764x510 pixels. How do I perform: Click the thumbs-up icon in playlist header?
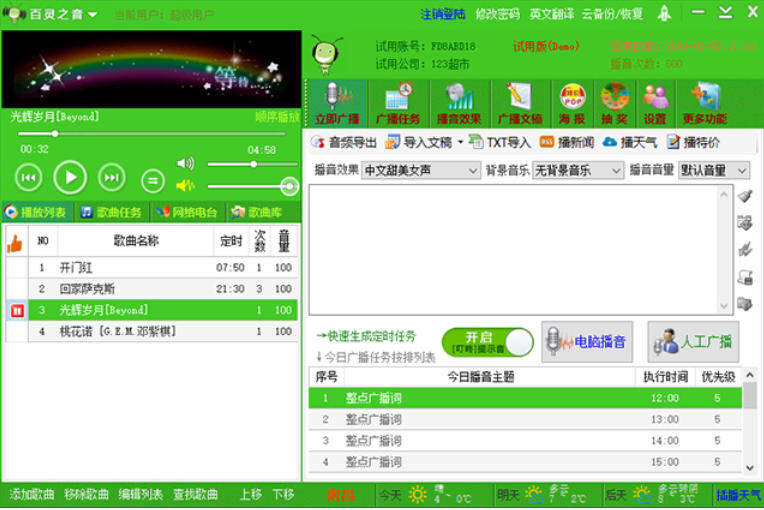pos(15,243)
